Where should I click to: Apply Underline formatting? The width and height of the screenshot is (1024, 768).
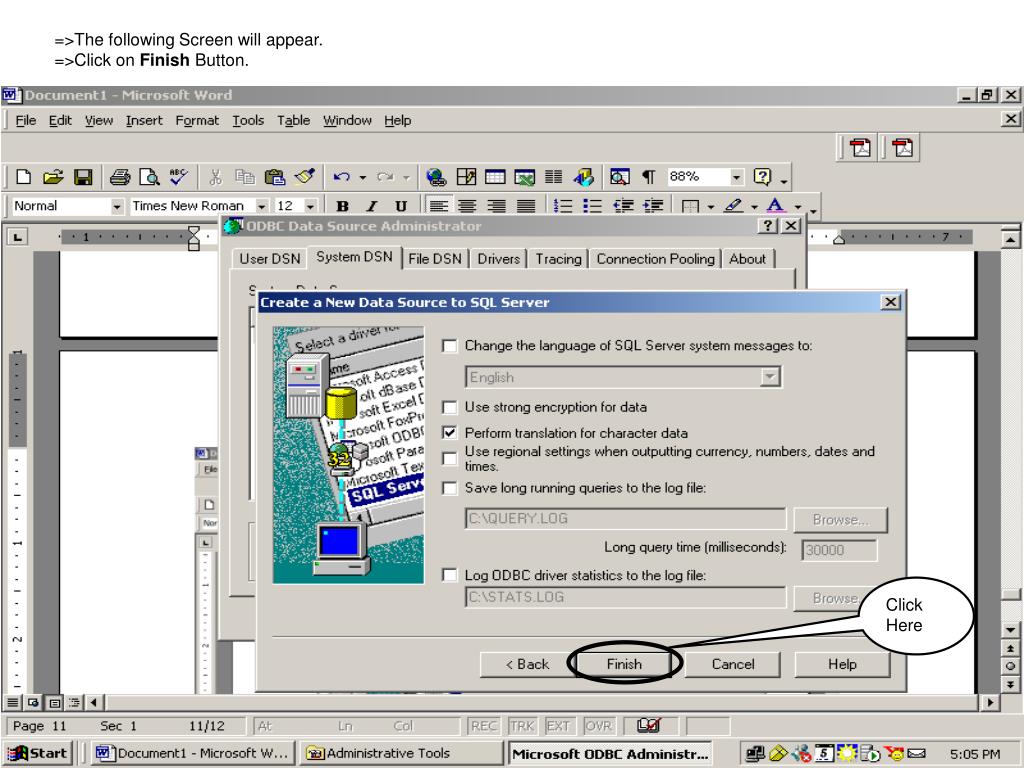[x=401, y=206]
